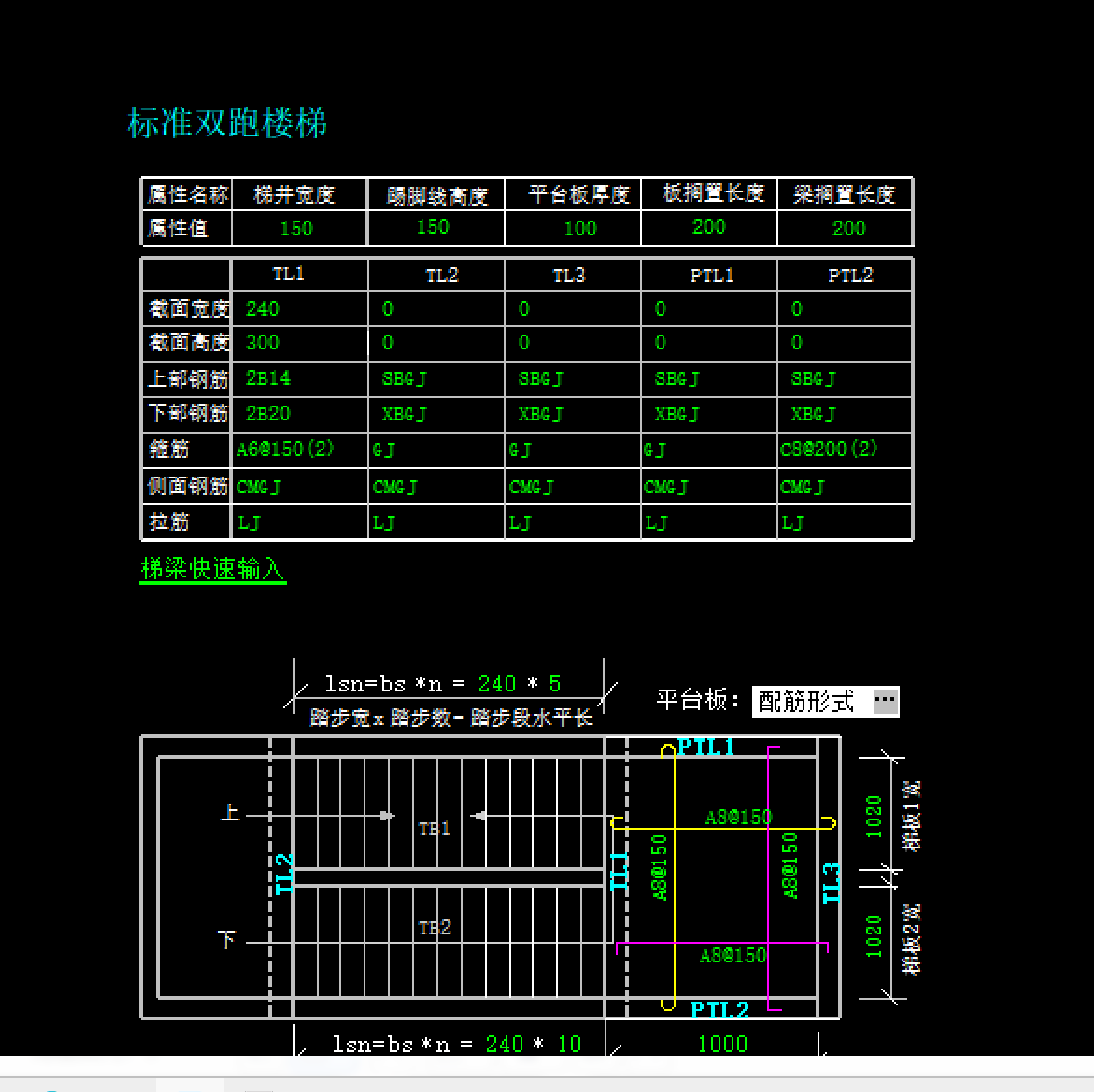The width and height of the screenshot is (1094, 1092).
Task: Click the PTL1 column header
Action: 712,275
